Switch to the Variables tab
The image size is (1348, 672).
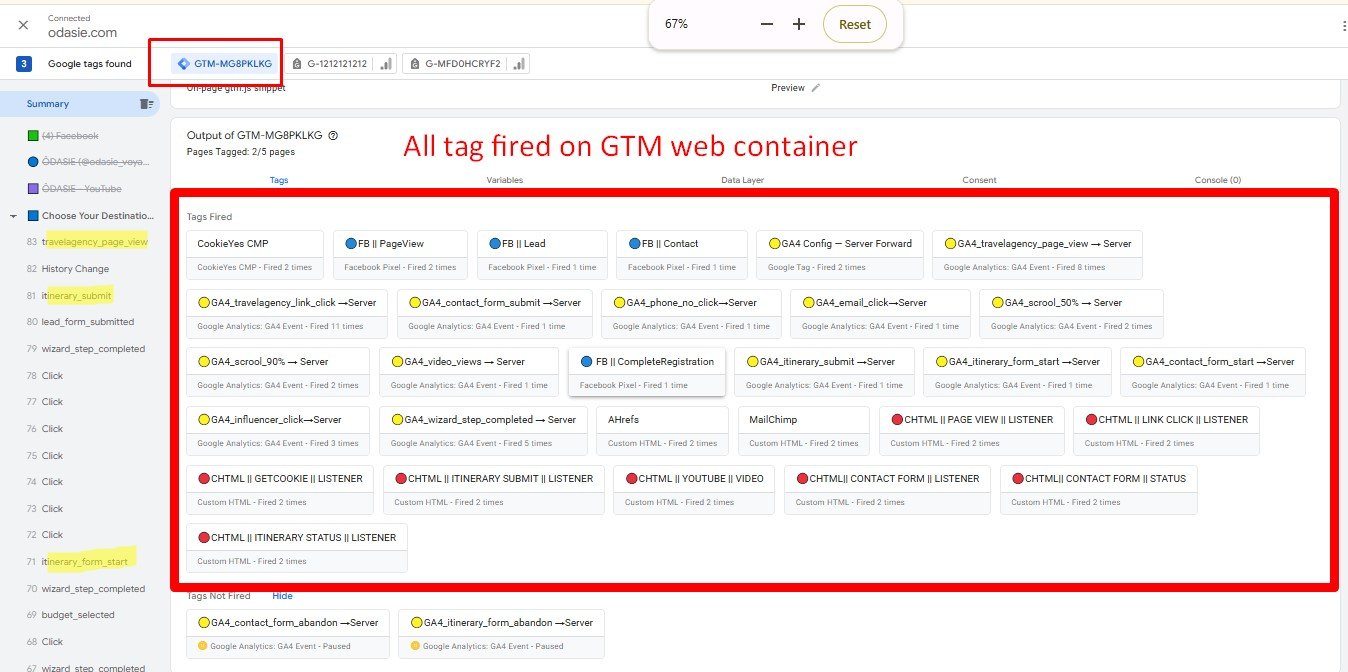click(x=504, y=180)
